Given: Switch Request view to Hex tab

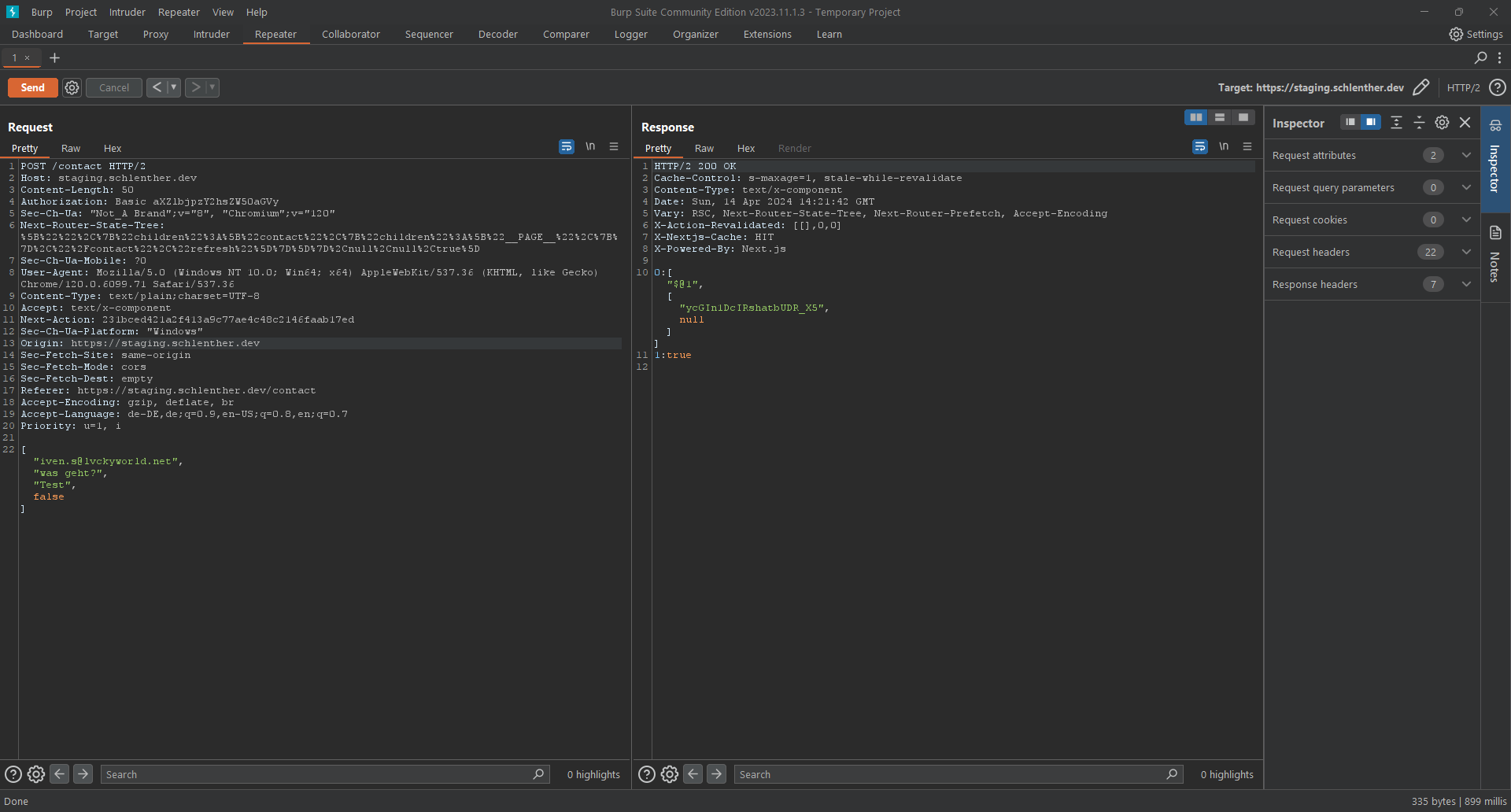Looking at the screenshot, I should click(113, 148).
